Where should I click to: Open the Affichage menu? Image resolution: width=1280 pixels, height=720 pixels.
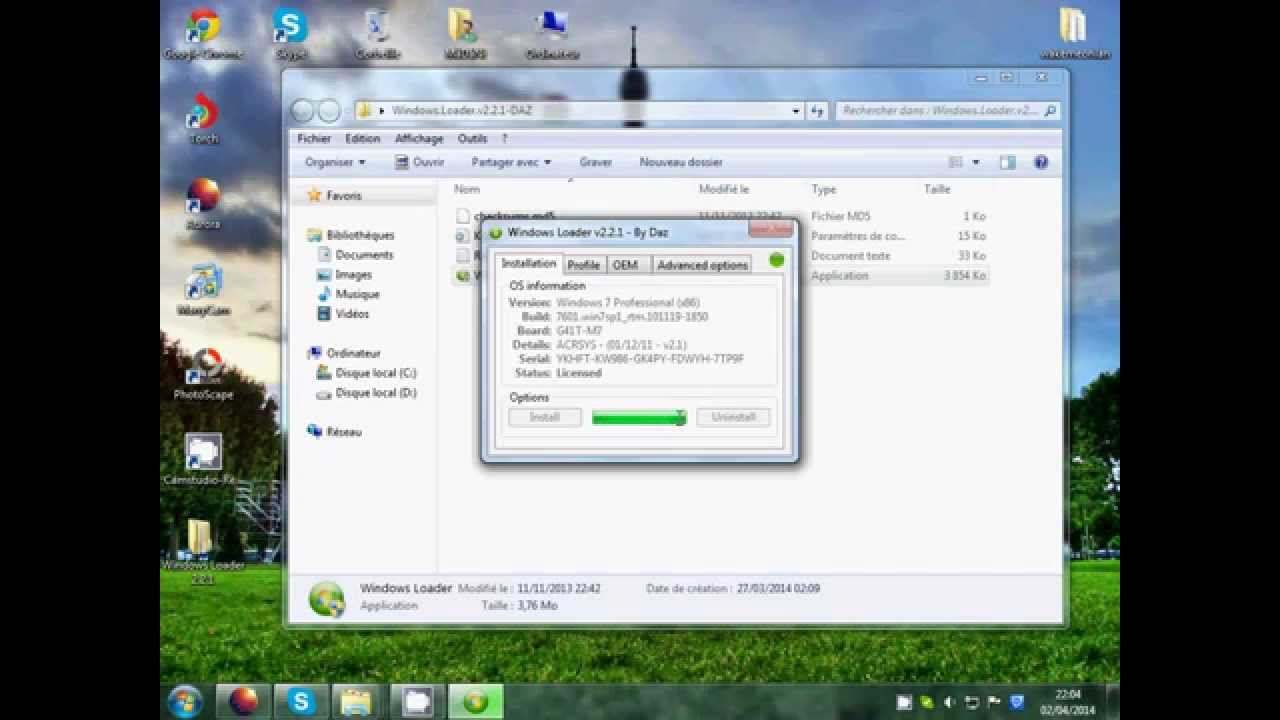coord(419,139)
